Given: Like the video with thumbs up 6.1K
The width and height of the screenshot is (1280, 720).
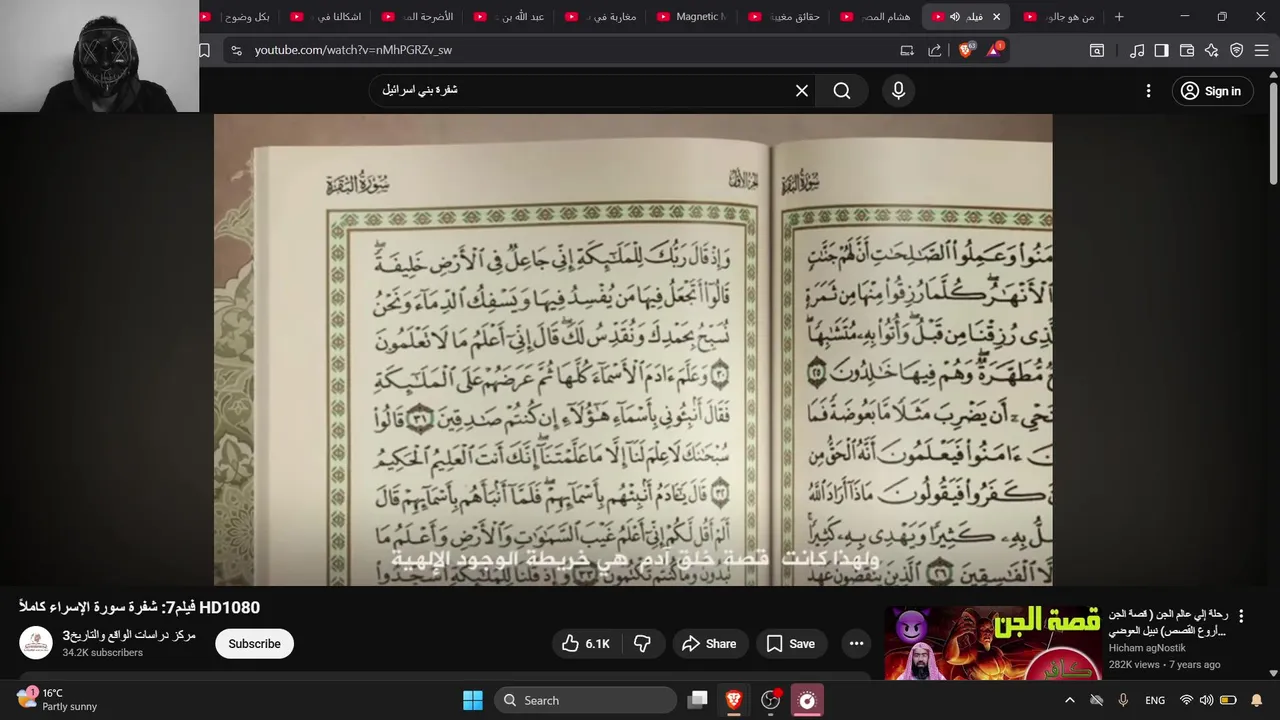Looking at the screenshot, I should [x=586, y=644].
